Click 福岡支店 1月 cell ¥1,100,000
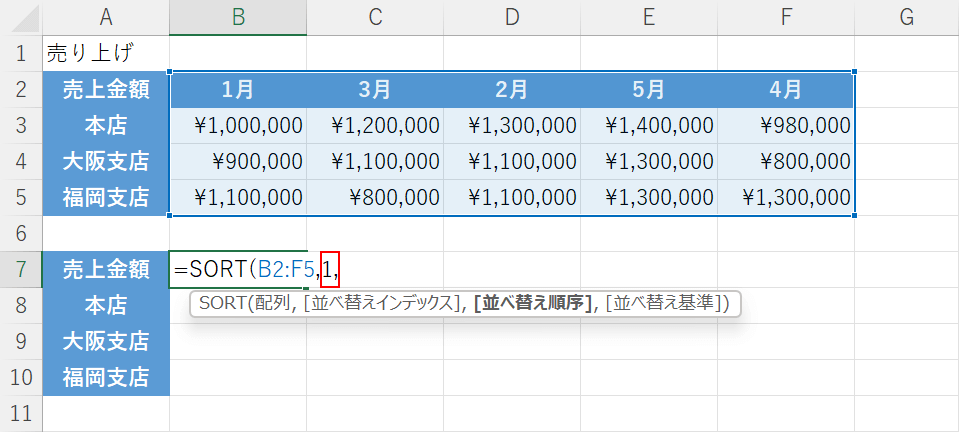The height and width of the screenshot is (432, 959). click(x=239, y=198)
